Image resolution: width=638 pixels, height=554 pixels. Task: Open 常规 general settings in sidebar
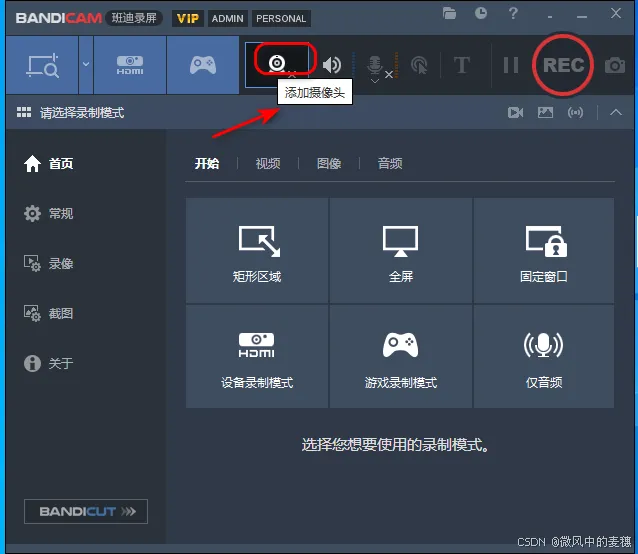point(49,214)
